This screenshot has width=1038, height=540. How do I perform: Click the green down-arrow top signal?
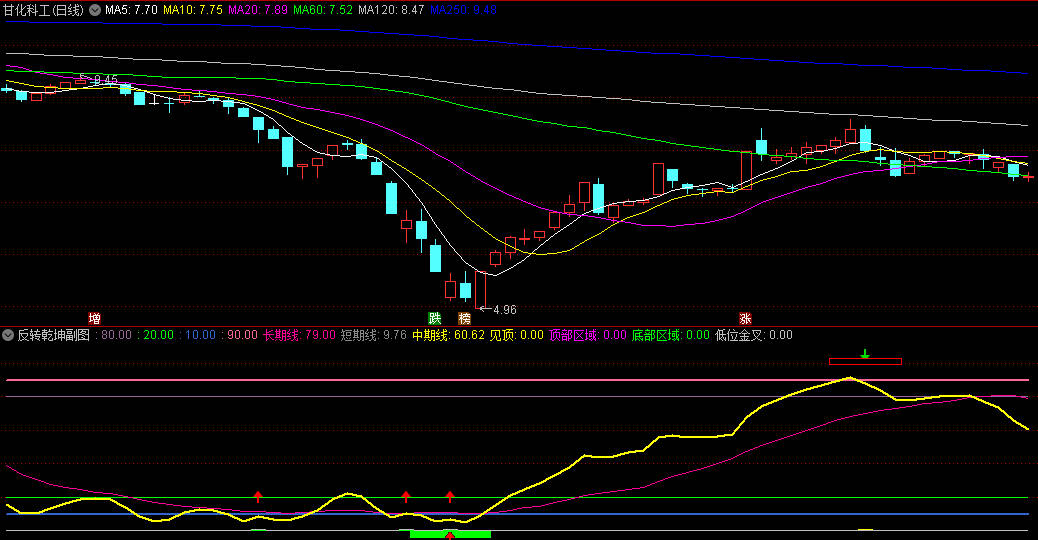[x=865, y=354]
